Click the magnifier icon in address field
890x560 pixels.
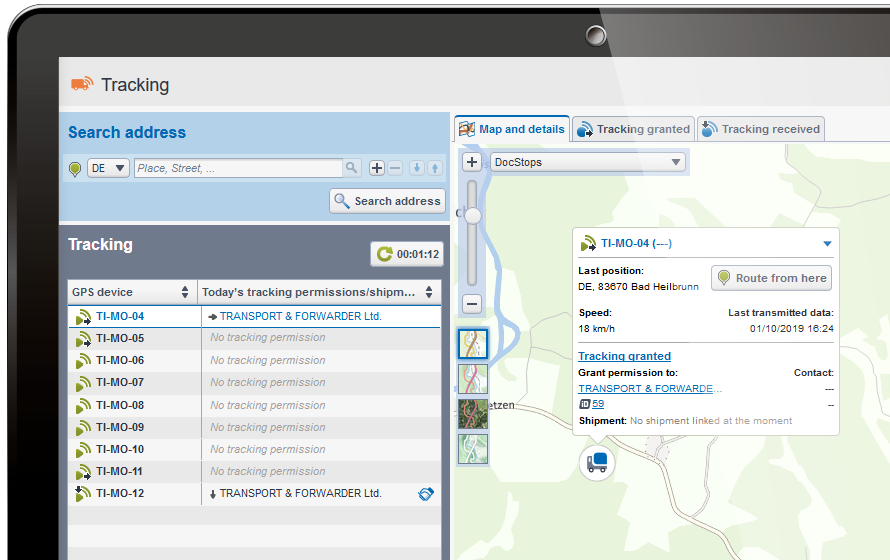tap(352, 168)
